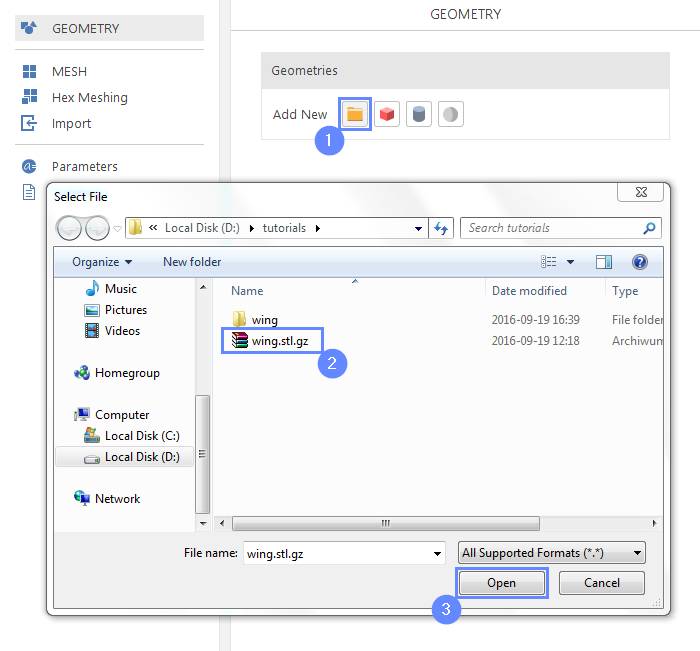Toggle the preview pane
This screenshot has width=700, height=651.
(x=604, y=262)
